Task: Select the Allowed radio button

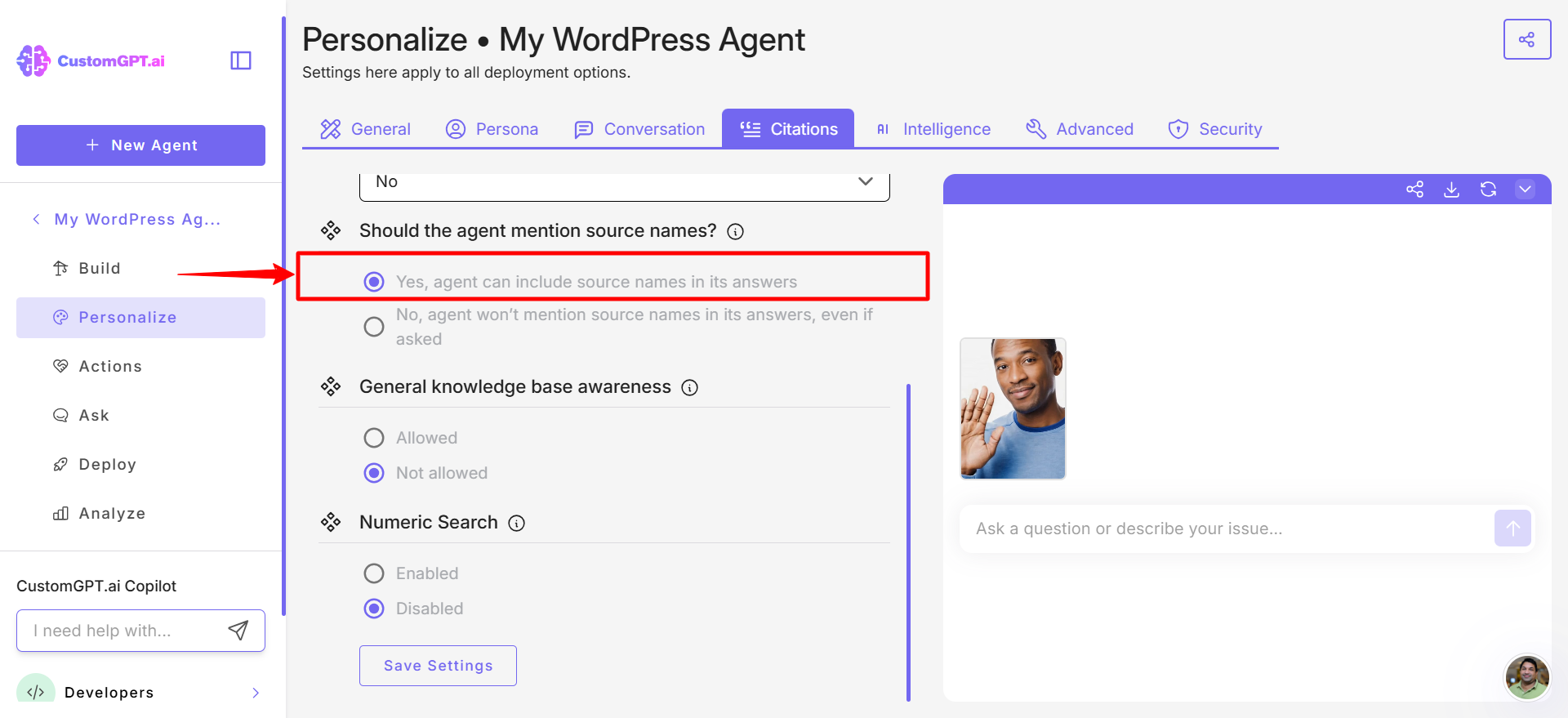Action: click(374, 438)
